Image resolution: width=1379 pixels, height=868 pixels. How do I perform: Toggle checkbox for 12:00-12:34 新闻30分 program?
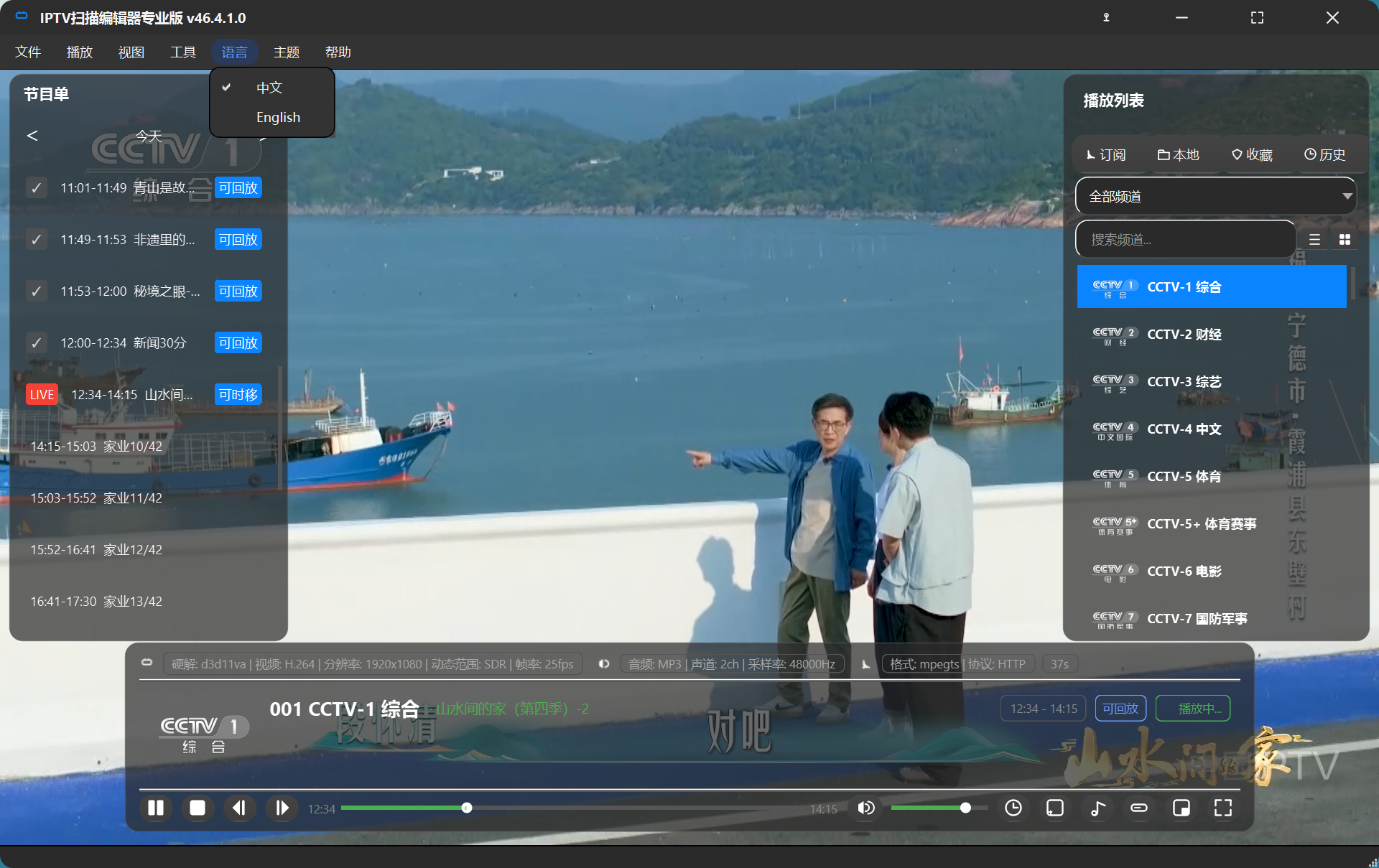tap(37, 343)
